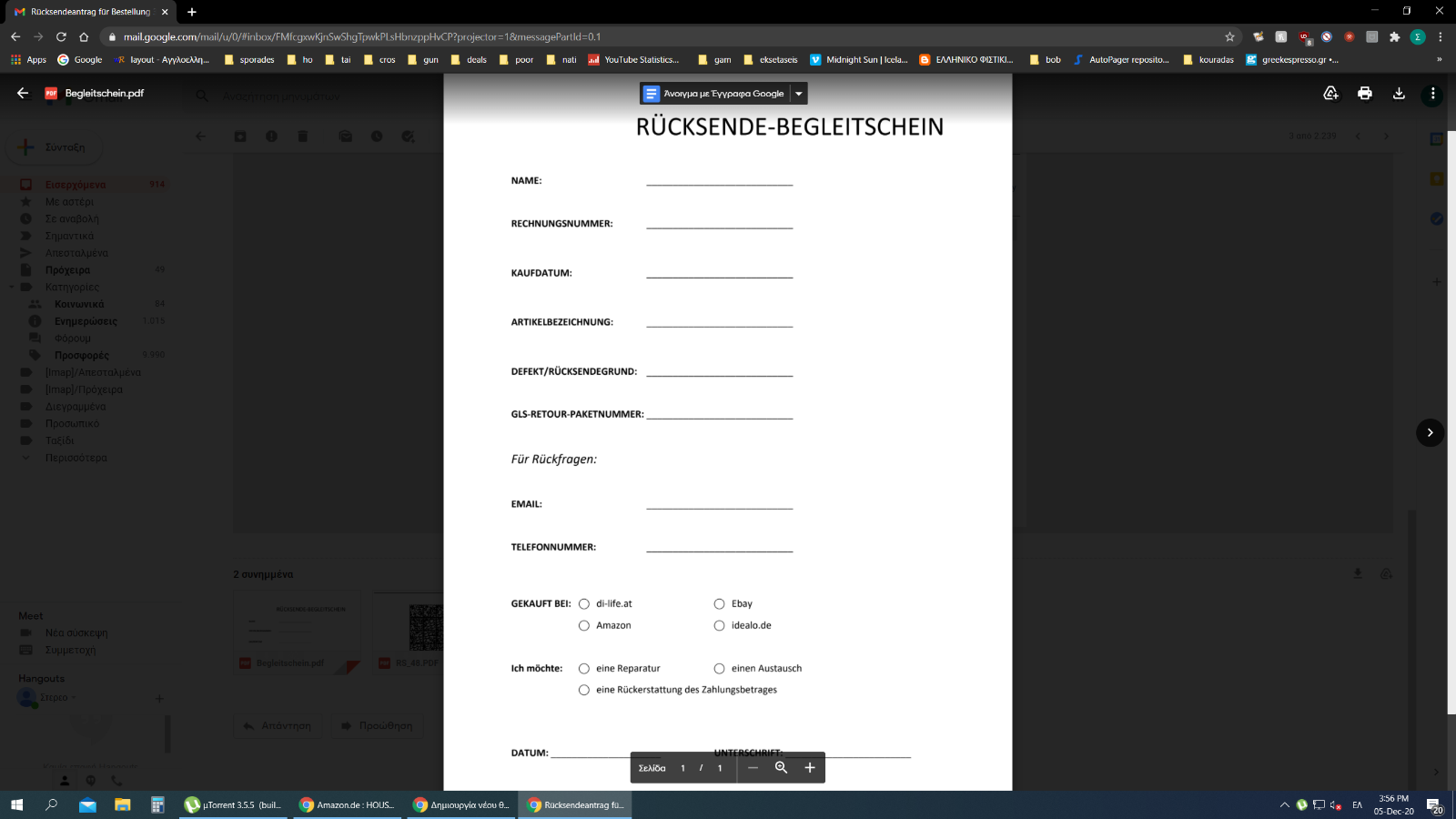Choose Rückerstattung des Zahlungsbetrages option

(584, 691)
